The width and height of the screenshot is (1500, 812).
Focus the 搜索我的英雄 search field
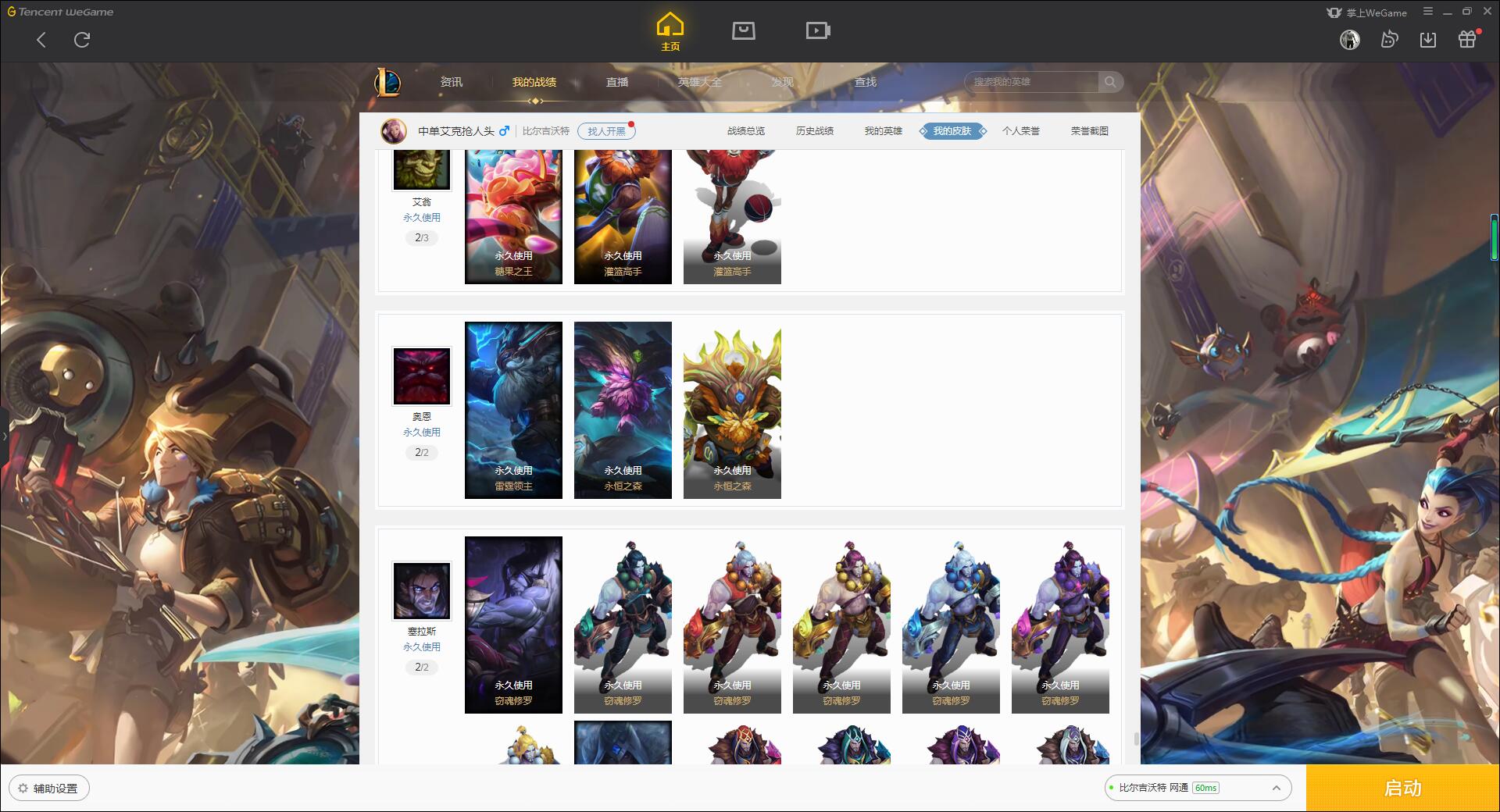pos(1032,82)
